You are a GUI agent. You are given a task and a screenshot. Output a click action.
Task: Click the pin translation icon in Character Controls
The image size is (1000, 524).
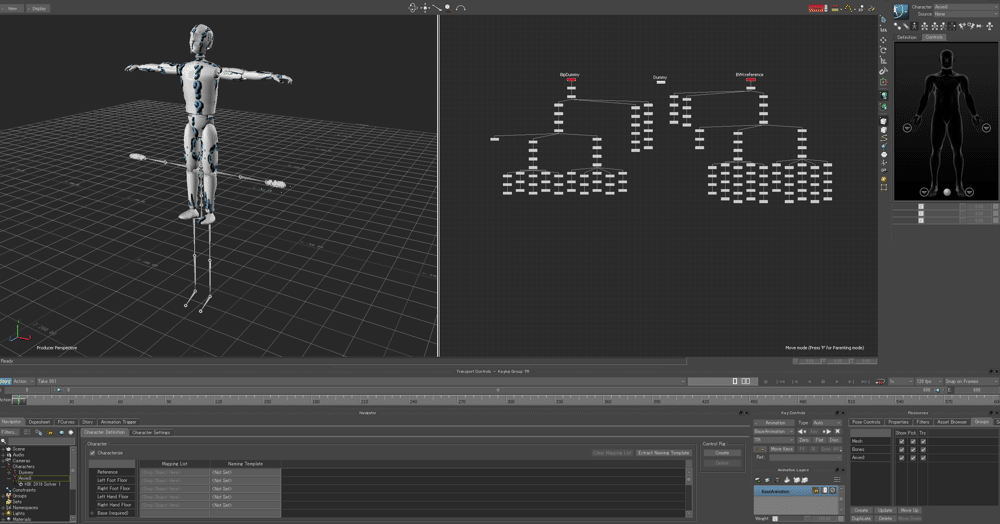[x=962, y=25]
